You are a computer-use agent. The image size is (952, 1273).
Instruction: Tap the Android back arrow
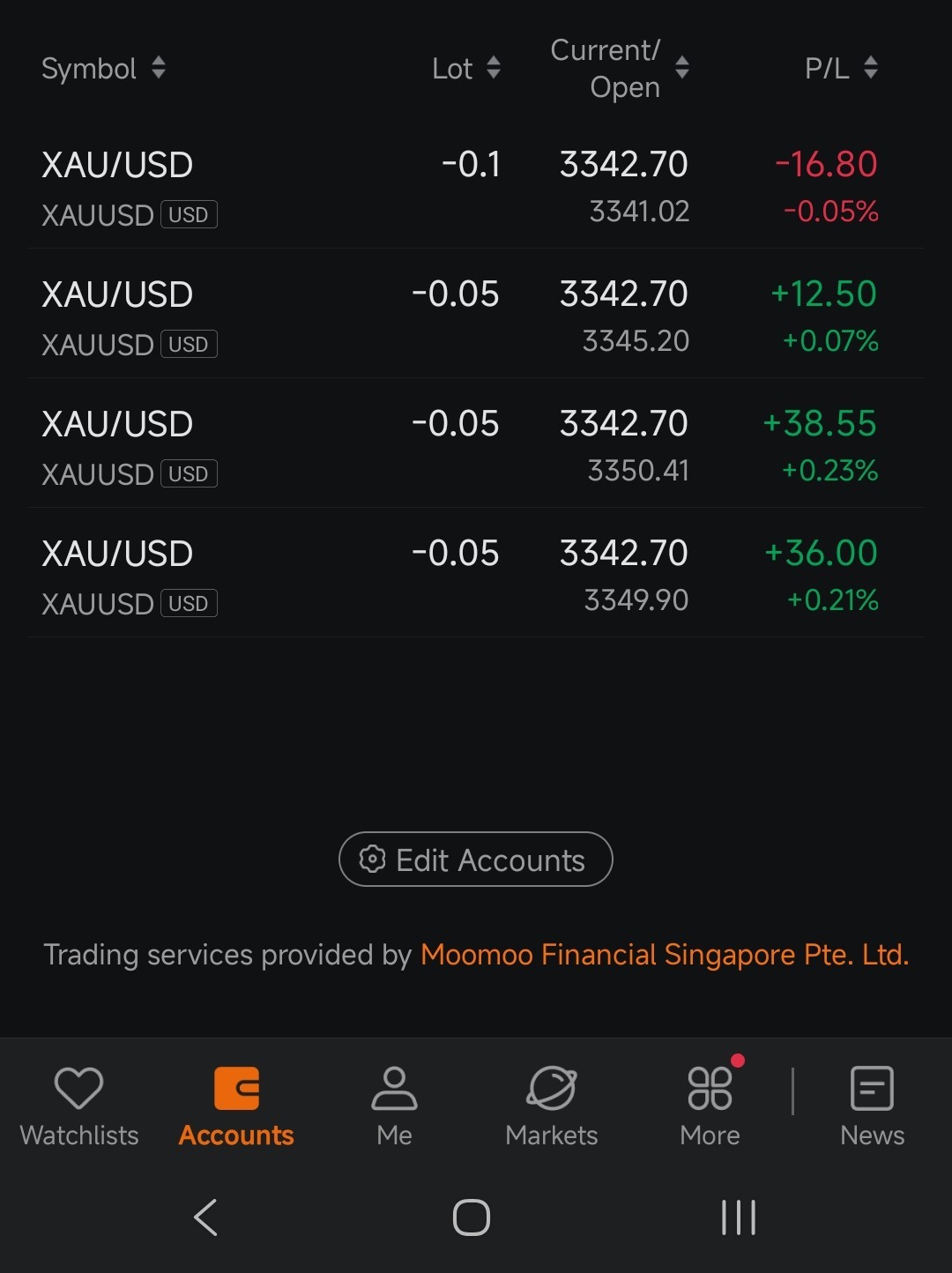pos(205,1217)
